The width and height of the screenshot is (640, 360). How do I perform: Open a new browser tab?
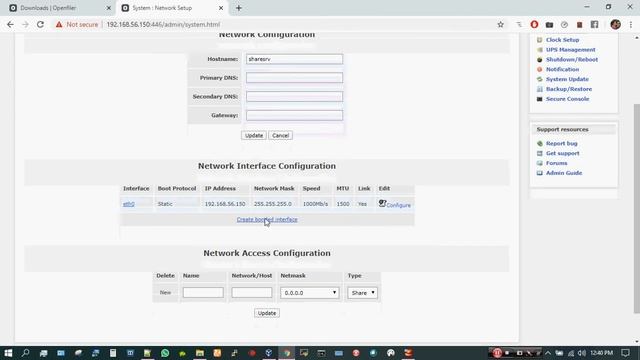click(239, 8)
